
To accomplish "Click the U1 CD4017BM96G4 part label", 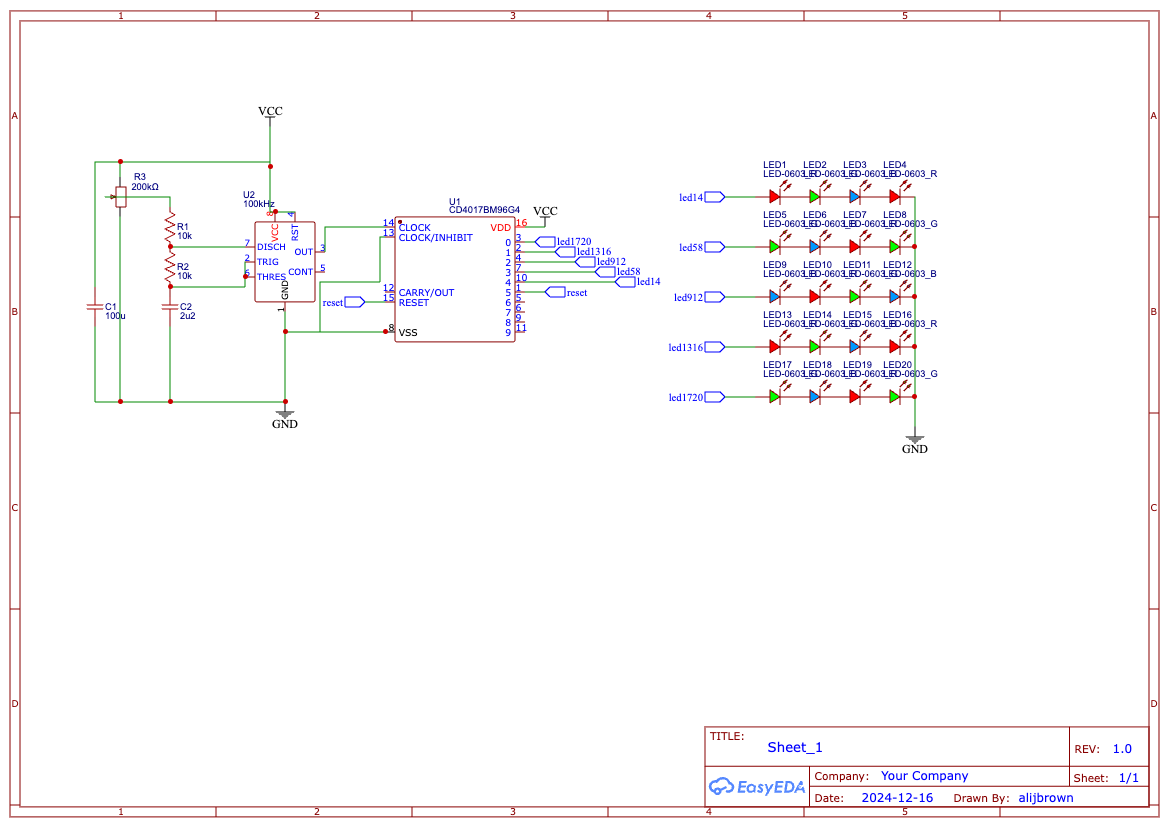I will click(484, 206).
